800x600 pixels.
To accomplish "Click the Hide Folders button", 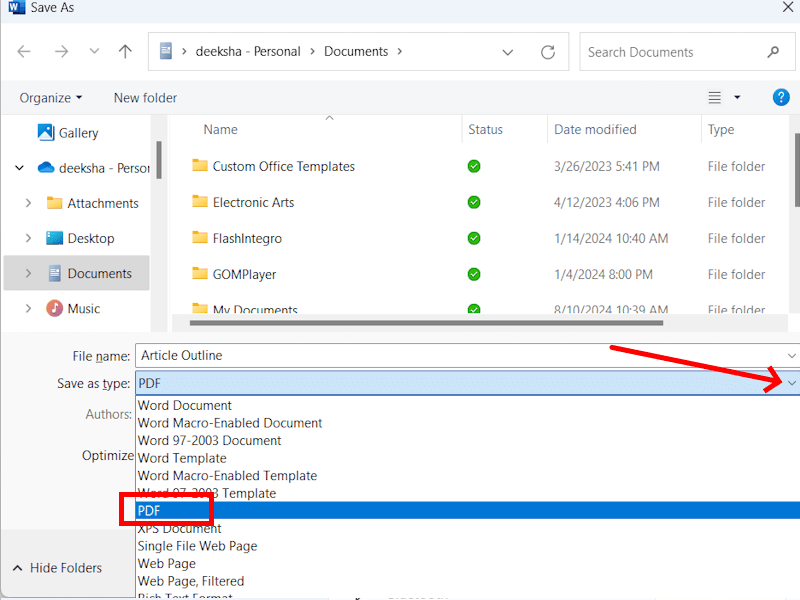I will click(63, 567).
